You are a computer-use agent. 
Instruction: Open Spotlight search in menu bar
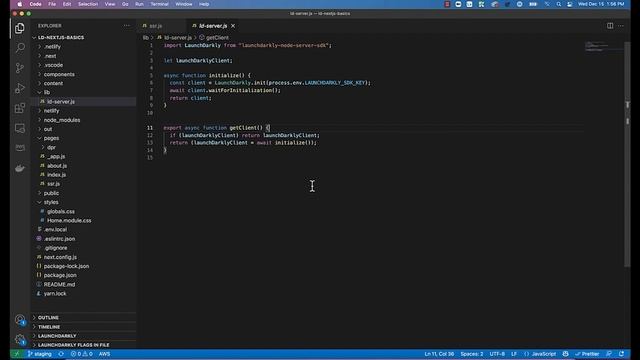[558, 4]
